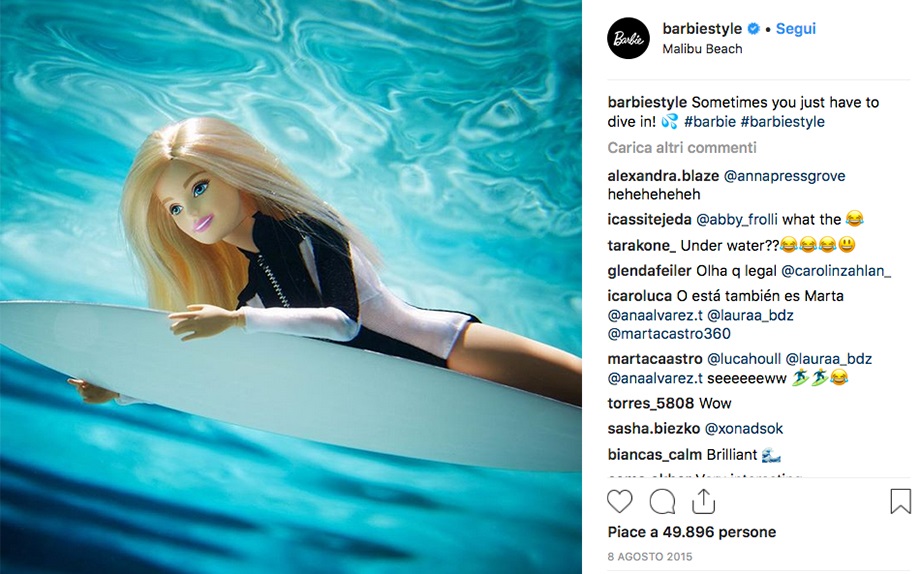
Task: Load more comments with Carica altri commenti
Action: pos(682,147)
